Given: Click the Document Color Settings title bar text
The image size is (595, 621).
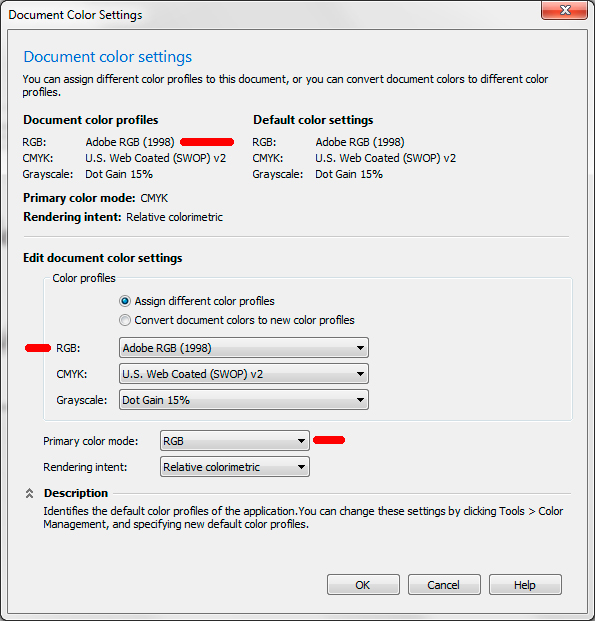Looking at the screenshot, I should pyautogui.click(x=75, y=15).
